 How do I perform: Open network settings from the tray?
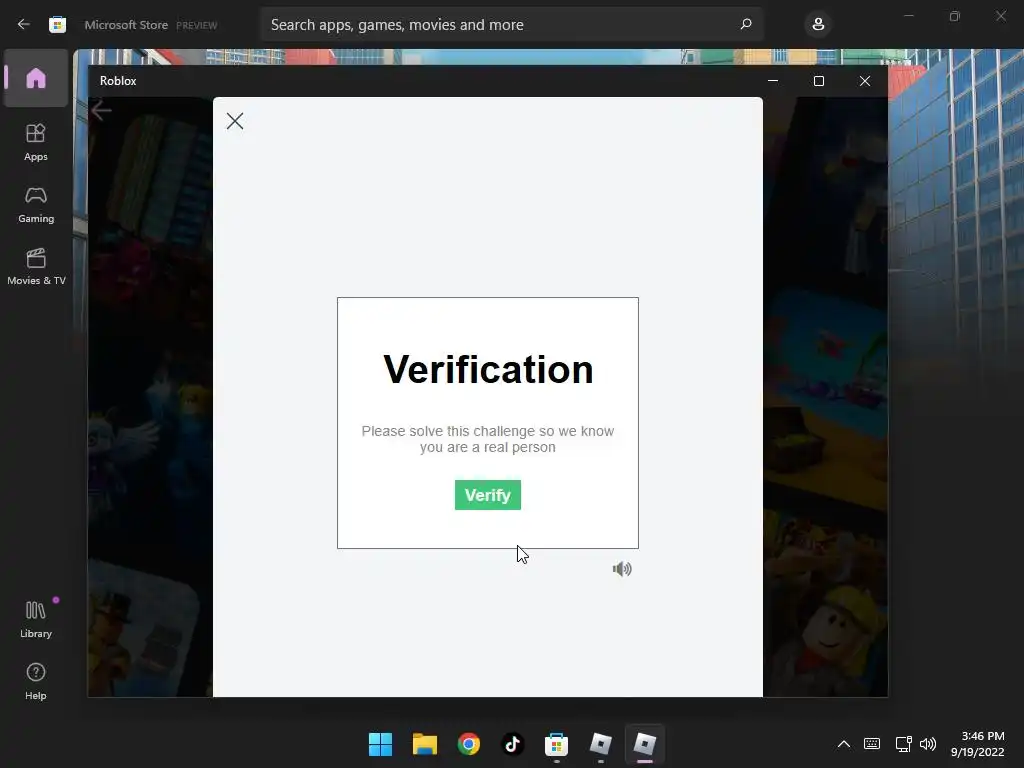(x=903, y=744)
